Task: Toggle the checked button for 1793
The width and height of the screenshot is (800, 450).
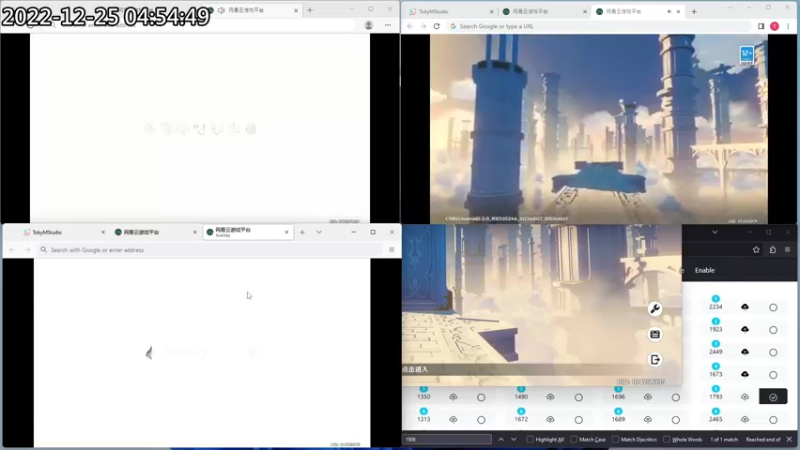Action: (773, 397)
